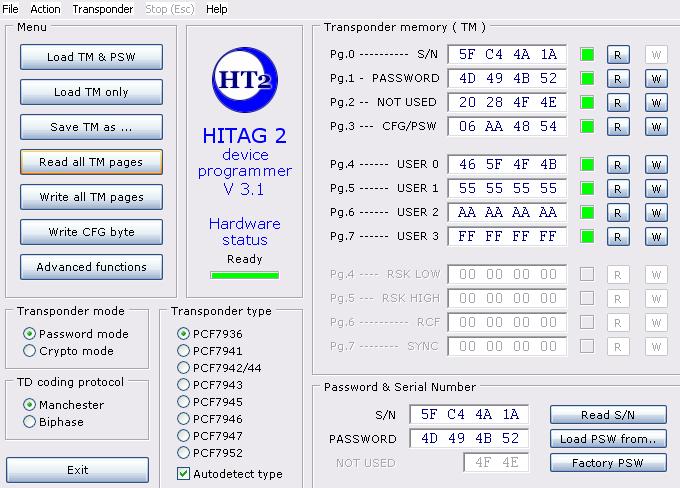Write Pg.7 USER 3 page with W button
This screenshot has height=488, width=680.
(x=656, y=237)
